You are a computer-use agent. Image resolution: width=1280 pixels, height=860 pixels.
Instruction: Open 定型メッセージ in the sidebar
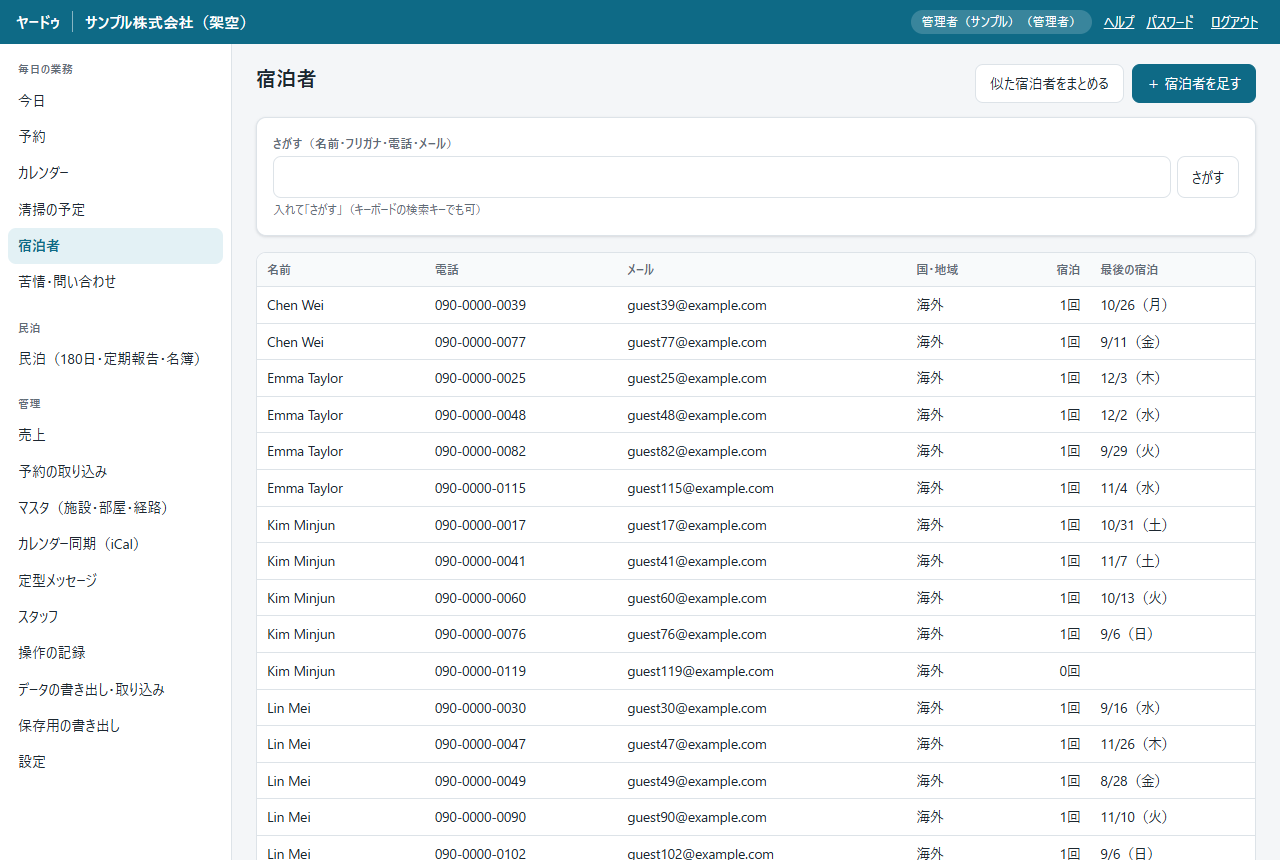click(115, 580)
